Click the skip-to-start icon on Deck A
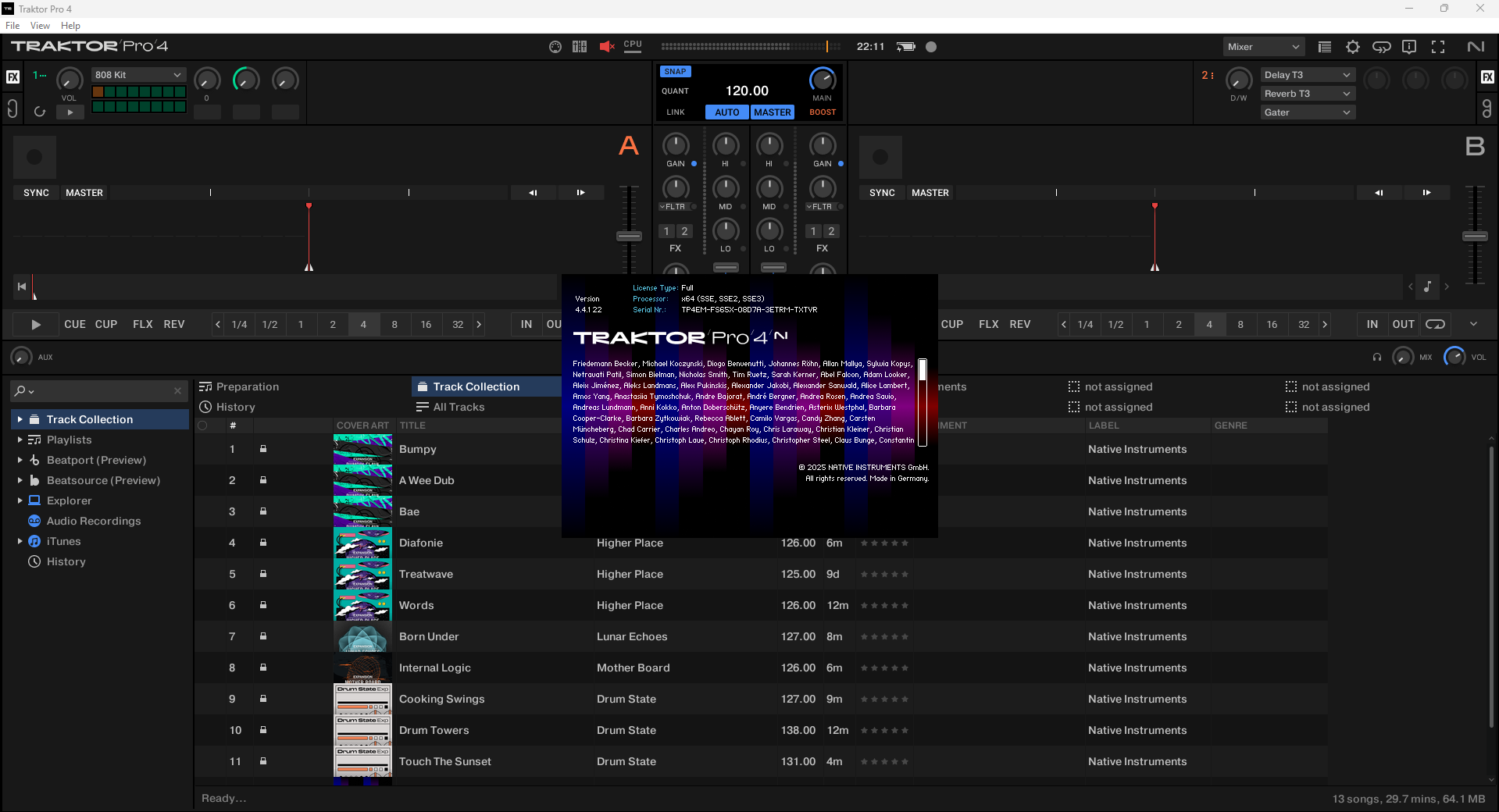 coord(22,287)
